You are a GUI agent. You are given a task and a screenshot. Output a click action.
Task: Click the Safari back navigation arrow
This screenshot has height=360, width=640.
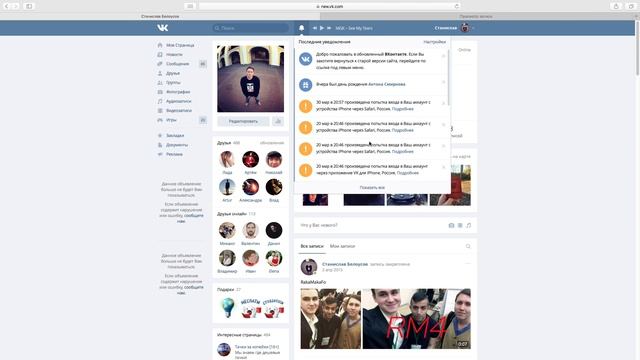click(7, 6)
